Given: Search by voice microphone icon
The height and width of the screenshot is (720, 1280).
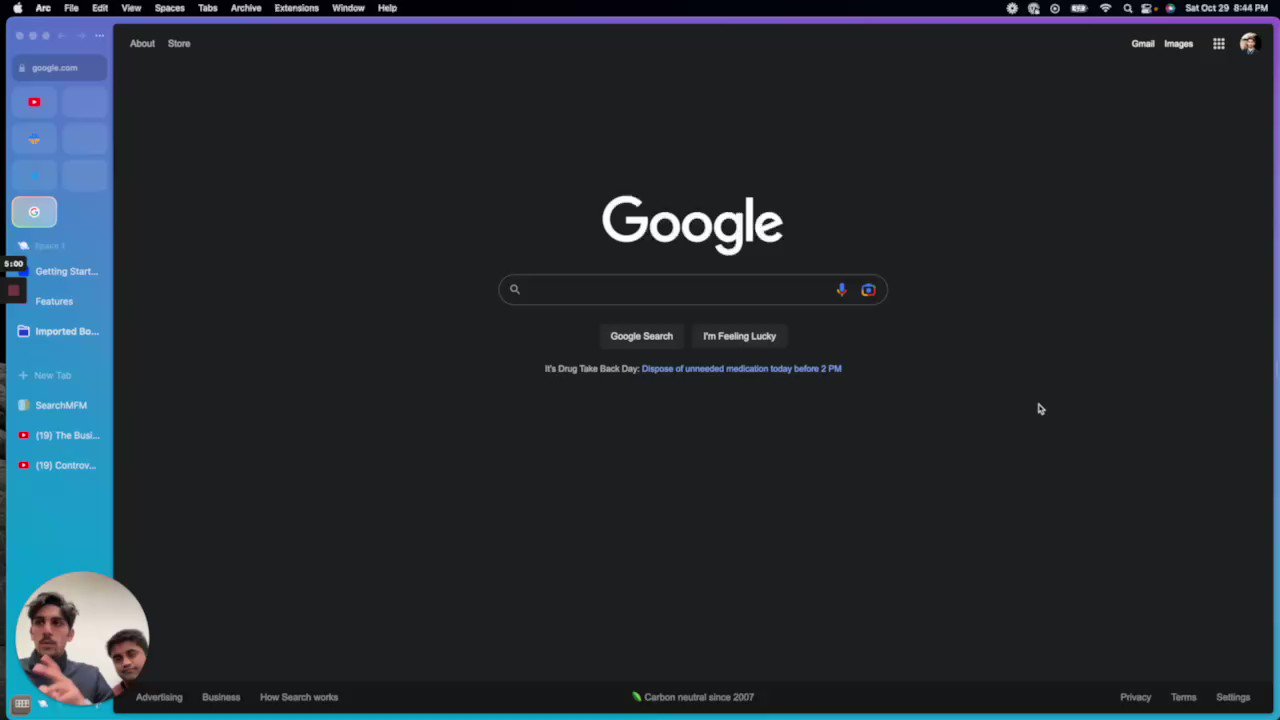Looking at the screenshot, I should [x=841, y=290].
